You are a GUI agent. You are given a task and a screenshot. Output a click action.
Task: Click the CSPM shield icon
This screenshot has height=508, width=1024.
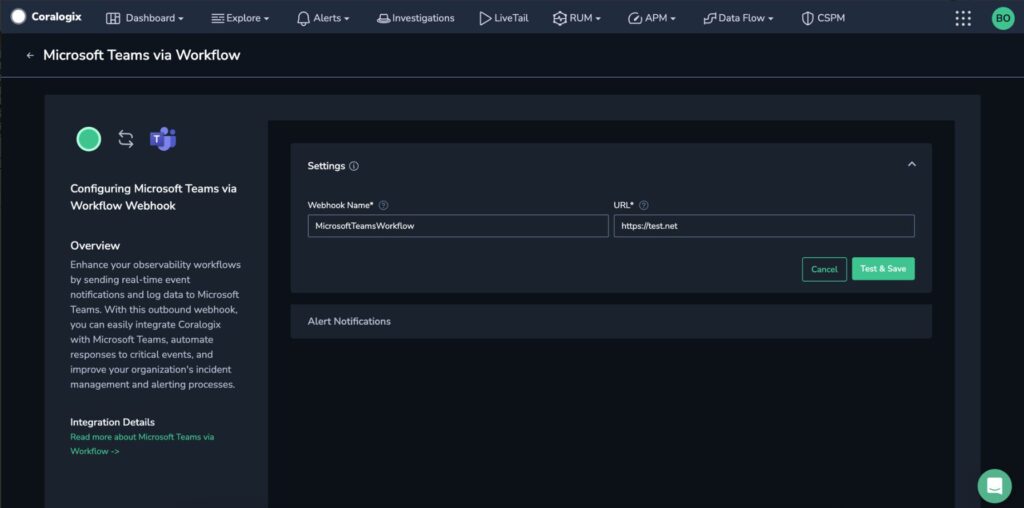807,18
